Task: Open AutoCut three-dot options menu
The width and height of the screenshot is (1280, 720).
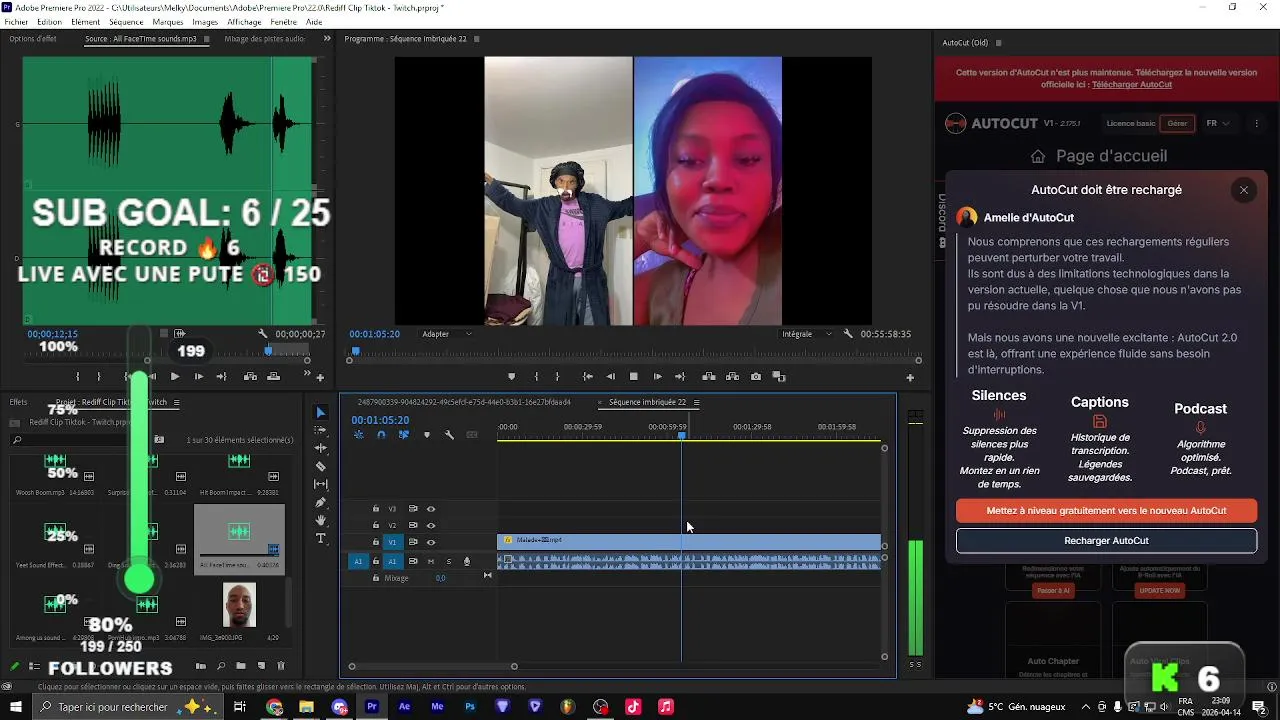Action: coord(1257,123)
